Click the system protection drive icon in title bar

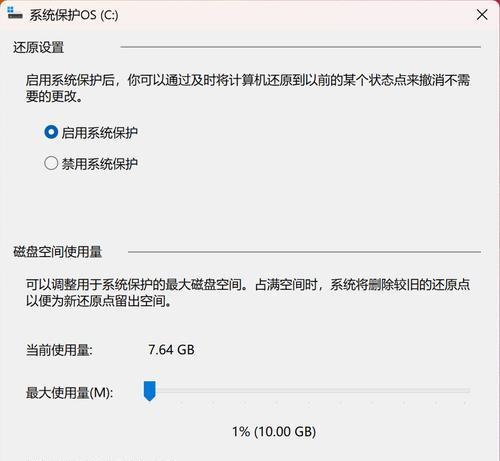point(14,13)
